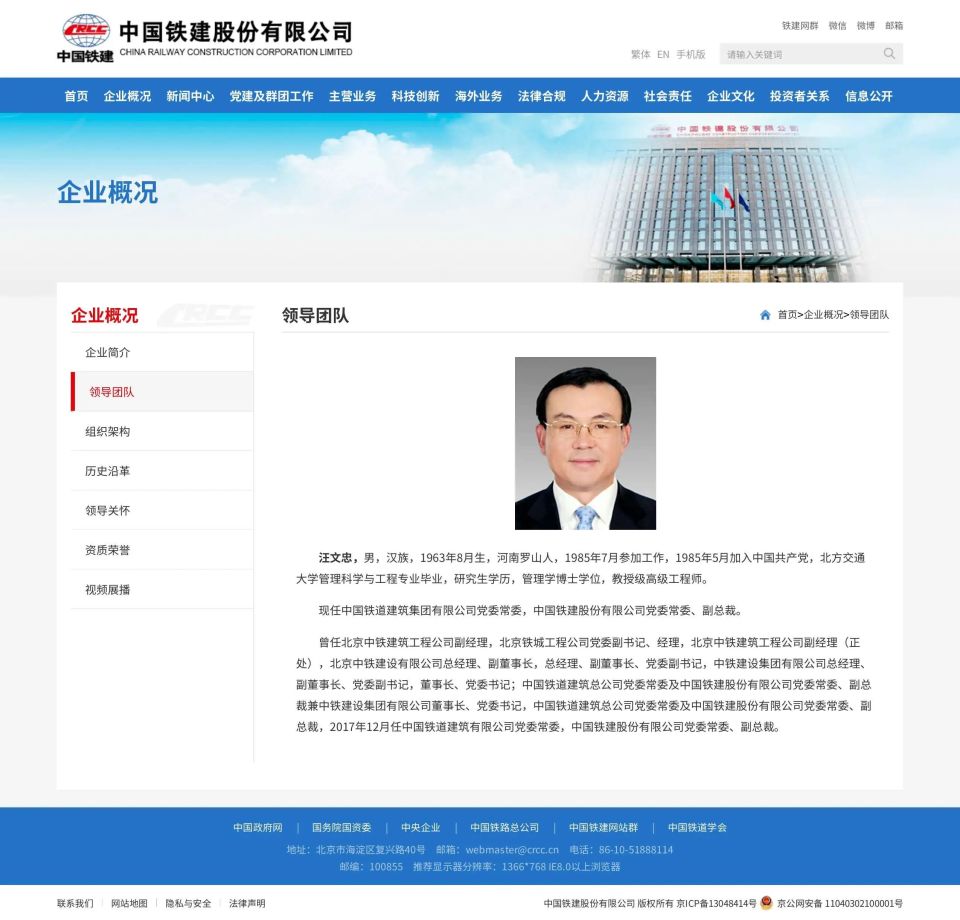The width and height of the screenshot is (960, 920).
Task: Select 资质荣誉 in the sidebar
Action: tap(162, 550)
